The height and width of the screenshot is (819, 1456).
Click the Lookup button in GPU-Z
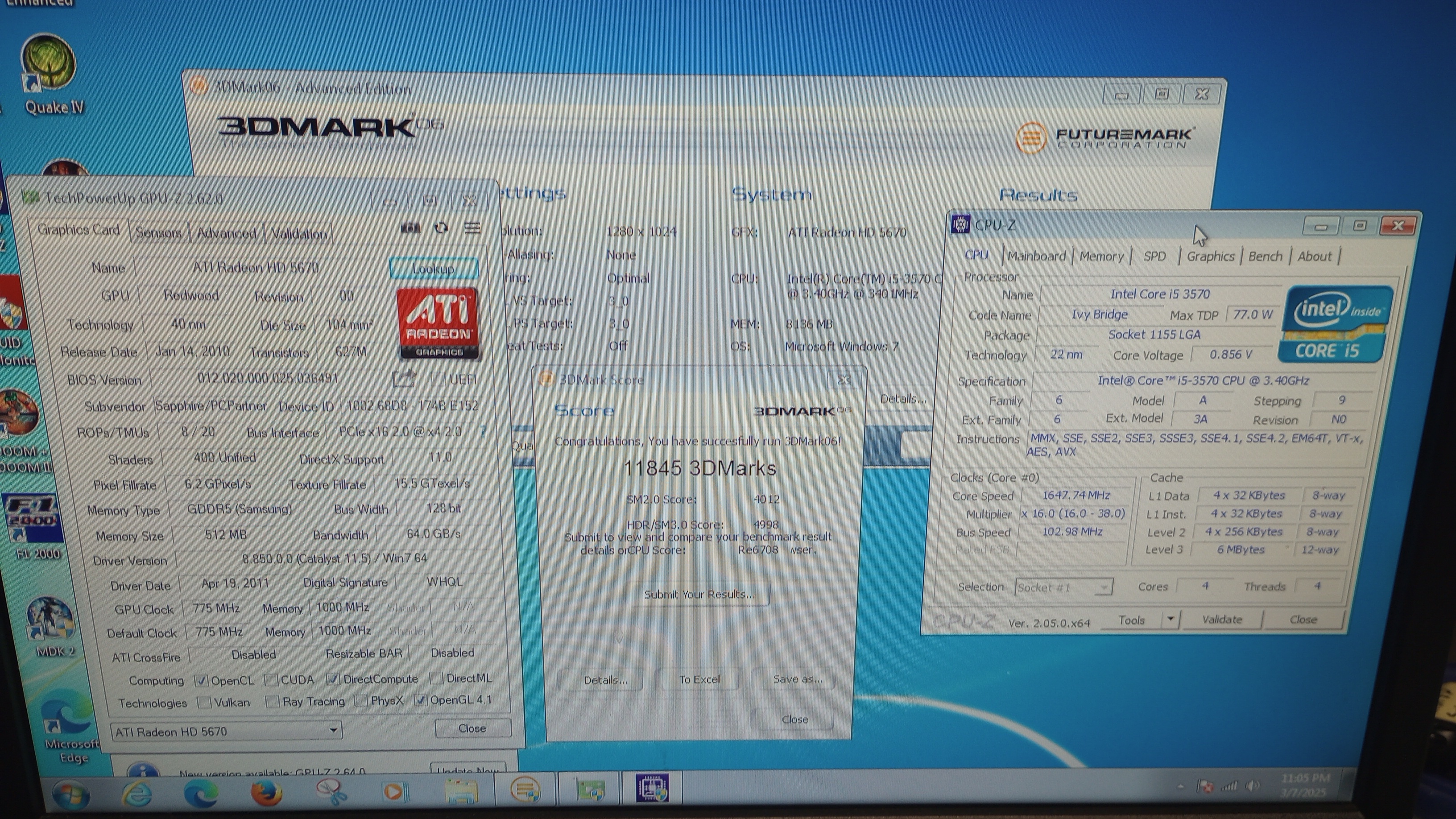434,268
